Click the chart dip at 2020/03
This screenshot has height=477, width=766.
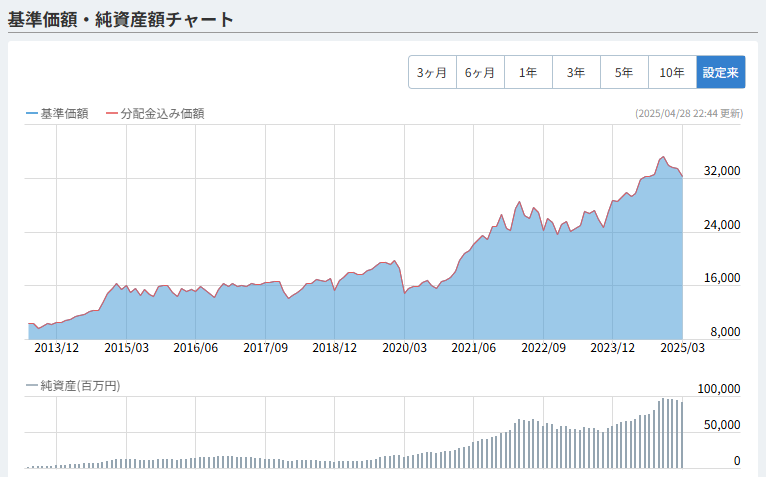point(404,293)
